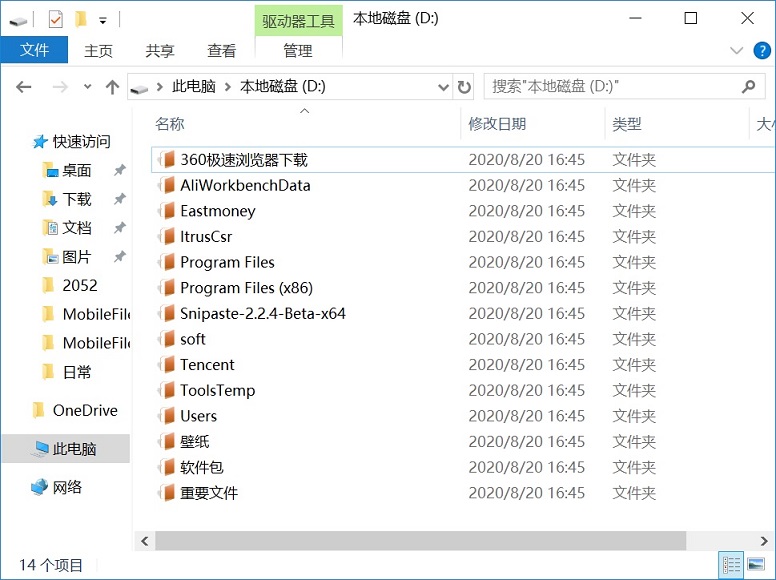Screen dimensions: 776x580
Task: Click the horizontal scrollbar thumb
Action: [421, 541]
